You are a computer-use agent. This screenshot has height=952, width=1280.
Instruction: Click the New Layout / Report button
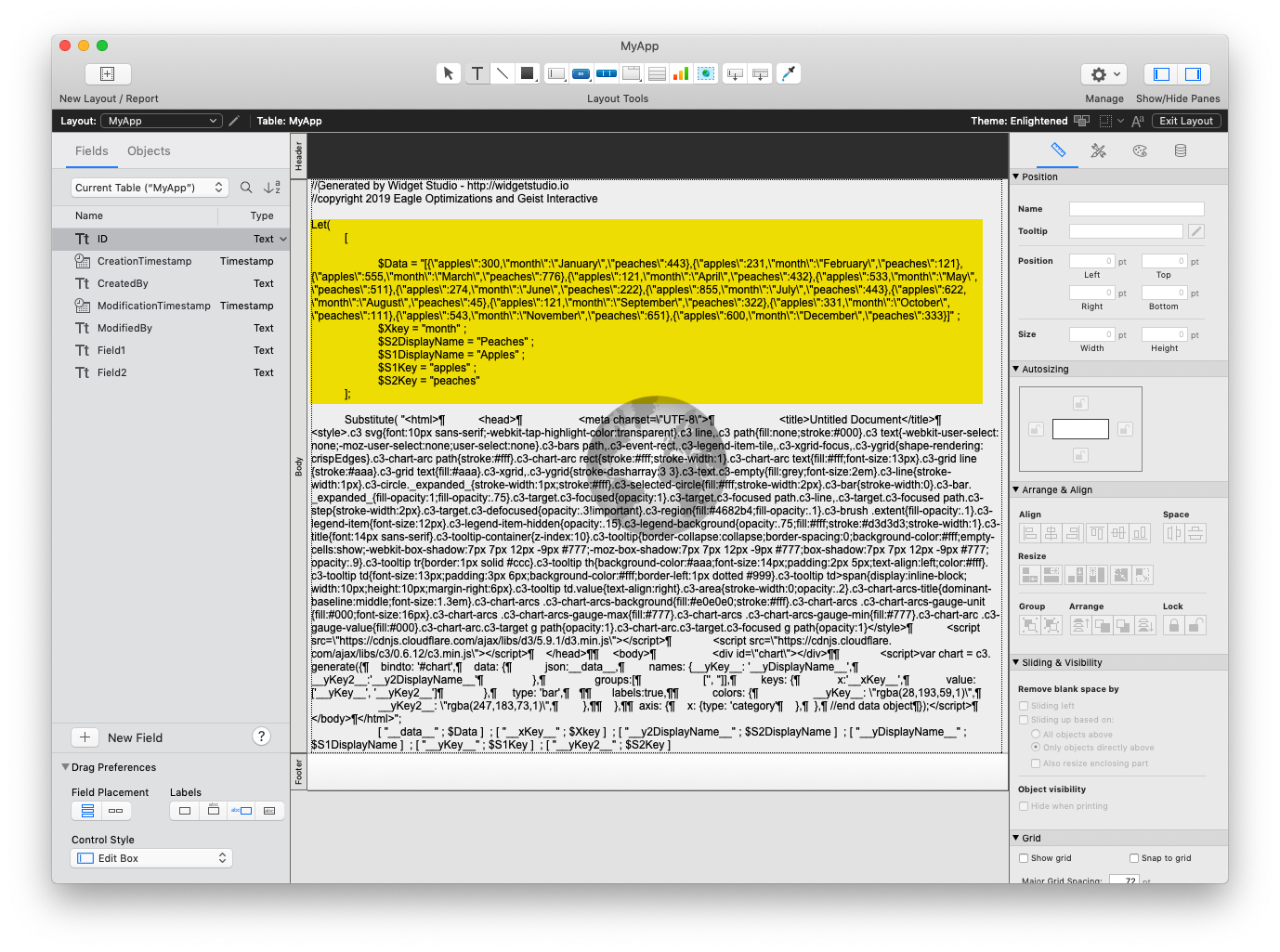[108, 73]
